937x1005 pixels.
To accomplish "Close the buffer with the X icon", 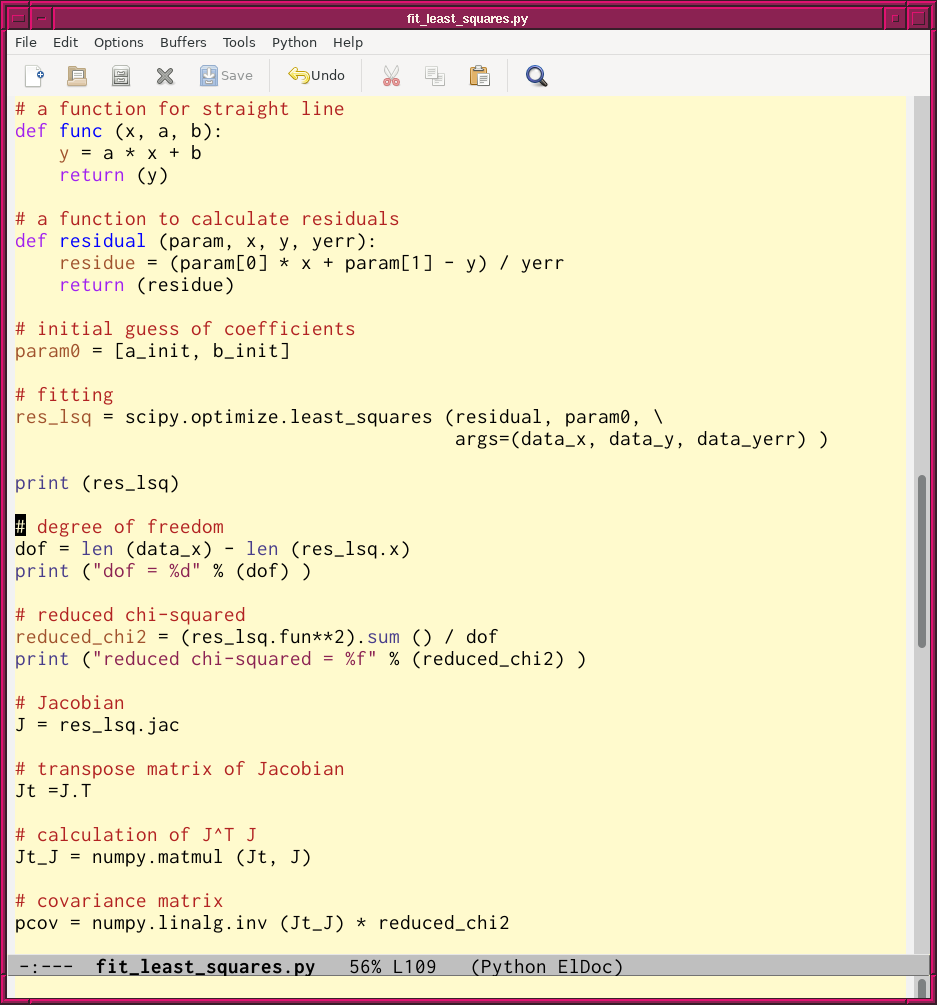I will pos(165,76).
